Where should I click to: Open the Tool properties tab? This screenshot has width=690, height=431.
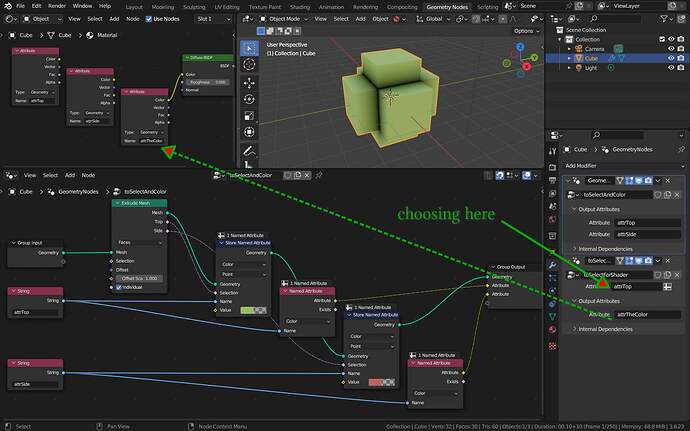point(553,151)
